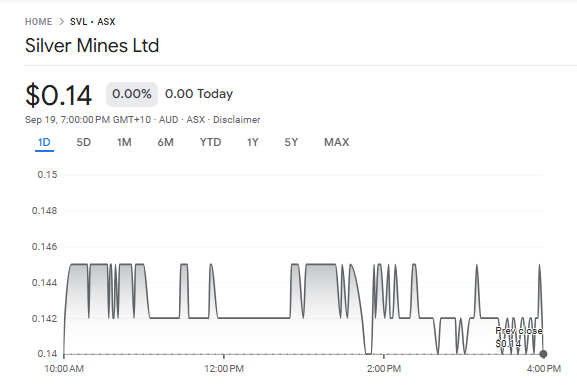Click the breadcrumb chevron separator after HOME
577x385 pixels.
click(61, 22)
